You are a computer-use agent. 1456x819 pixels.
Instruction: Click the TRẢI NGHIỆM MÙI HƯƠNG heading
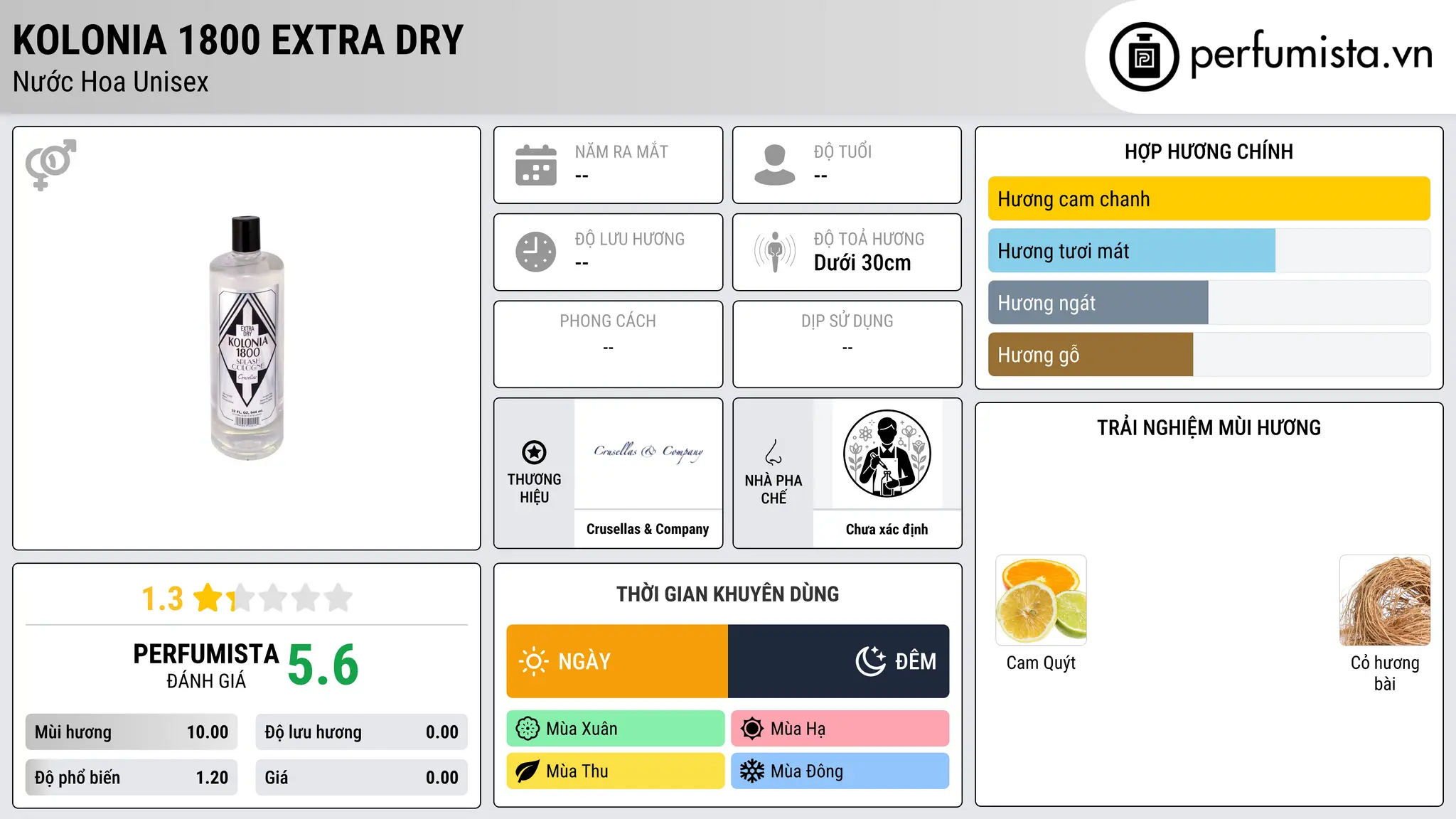pyautogui.click(x=1209, y=428)
